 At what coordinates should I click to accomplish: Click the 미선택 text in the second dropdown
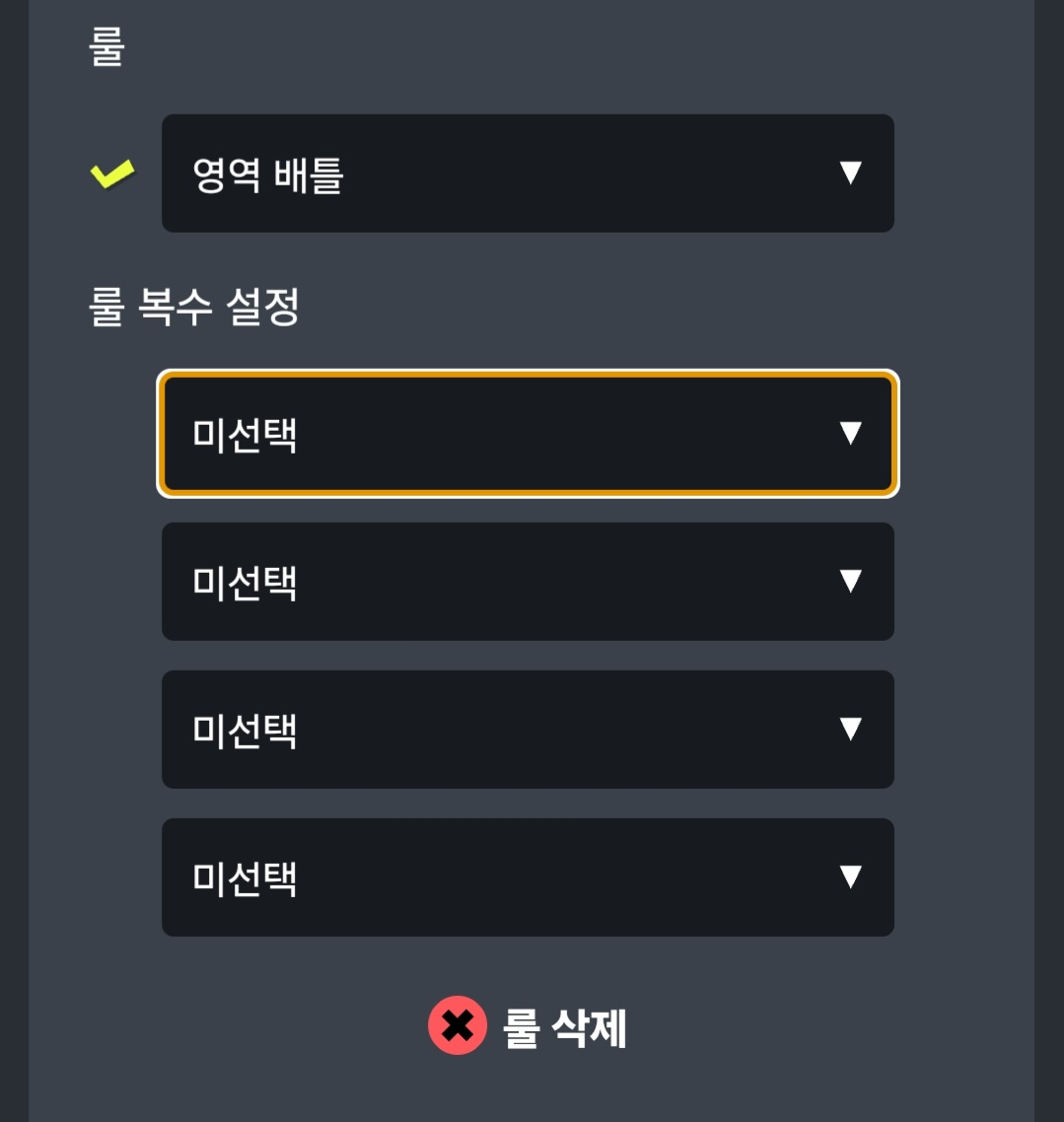(245, 583)
